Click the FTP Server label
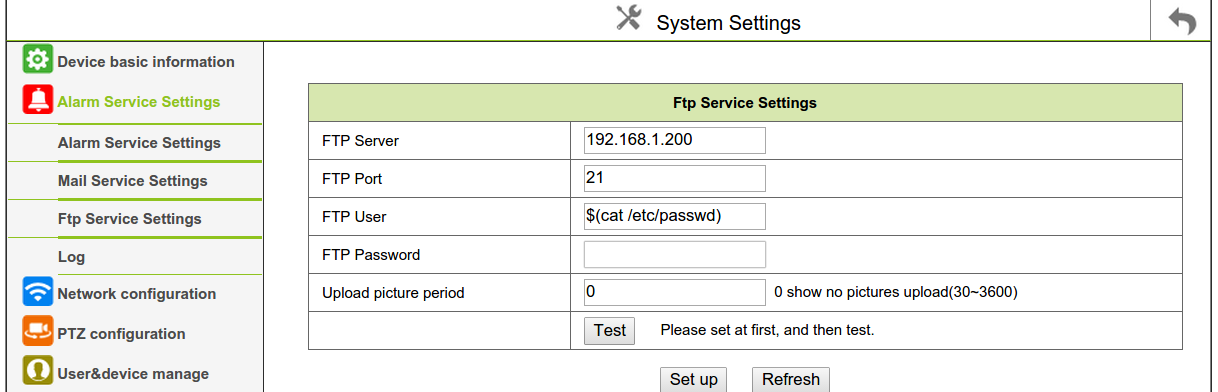The height and width of the screenshot is (392, 1218). click(360, 141)
